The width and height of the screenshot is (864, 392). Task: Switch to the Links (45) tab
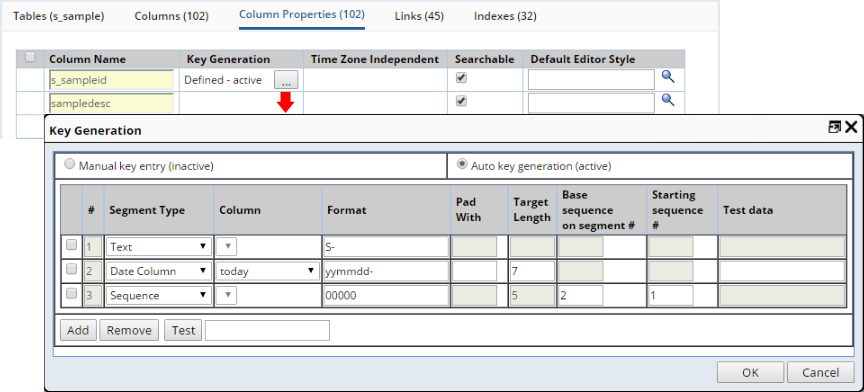(x=419, y=16)
